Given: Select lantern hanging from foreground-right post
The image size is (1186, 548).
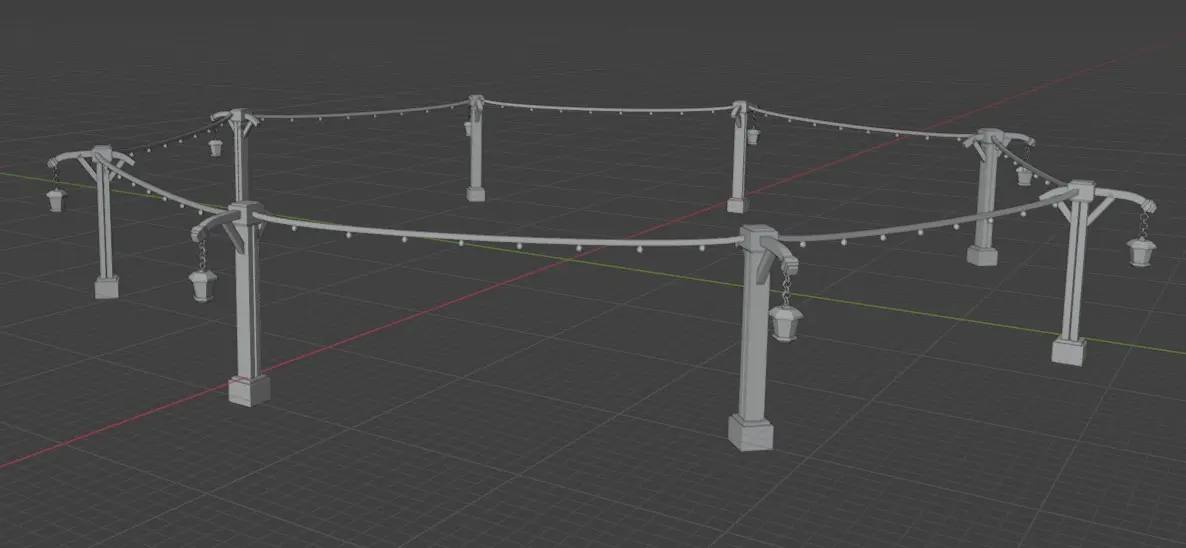Looking at the screenshot, I should [x=786, y=324].
